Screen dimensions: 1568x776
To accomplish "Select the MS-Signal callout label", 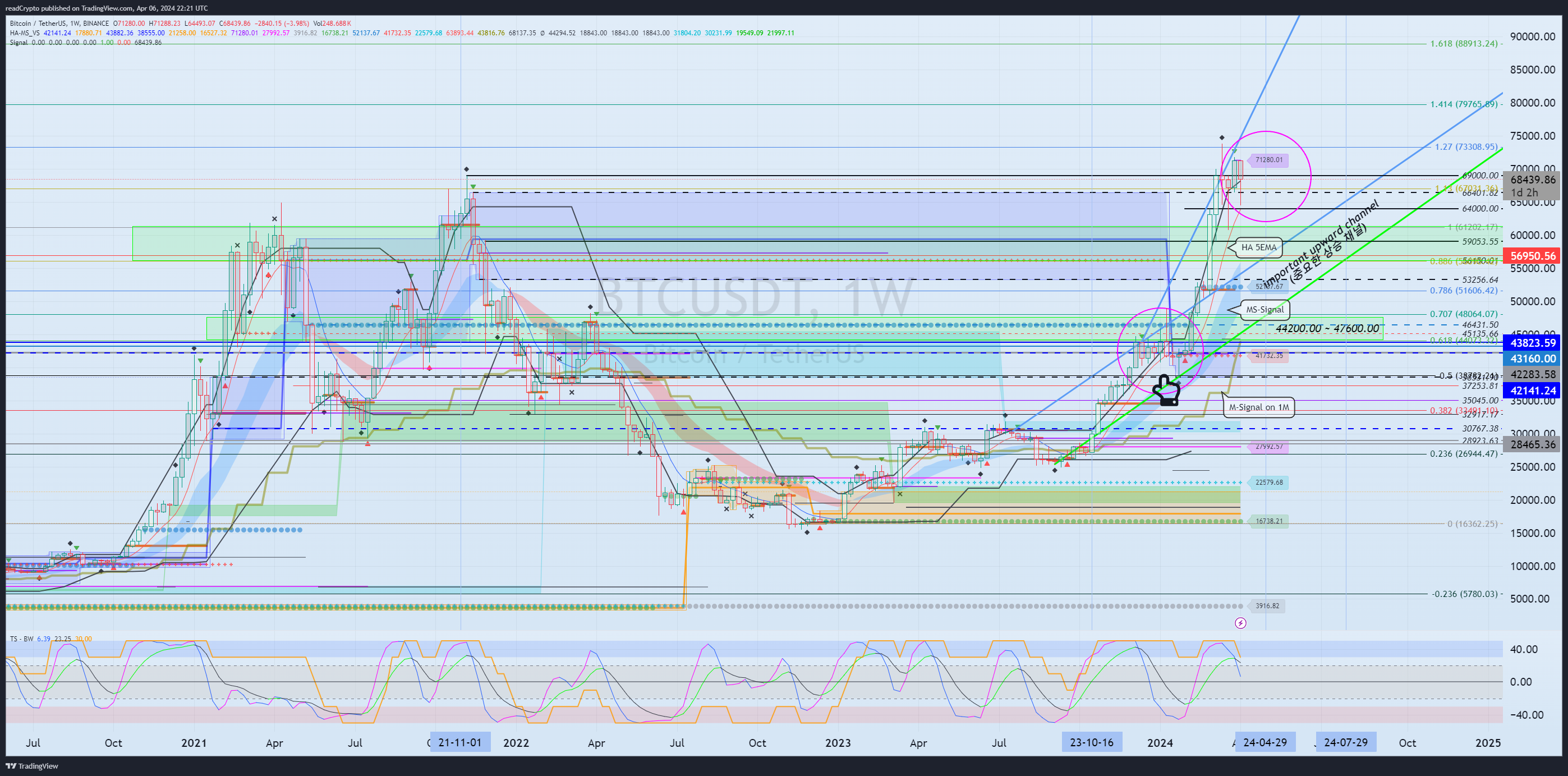I will click(1264, 309).
